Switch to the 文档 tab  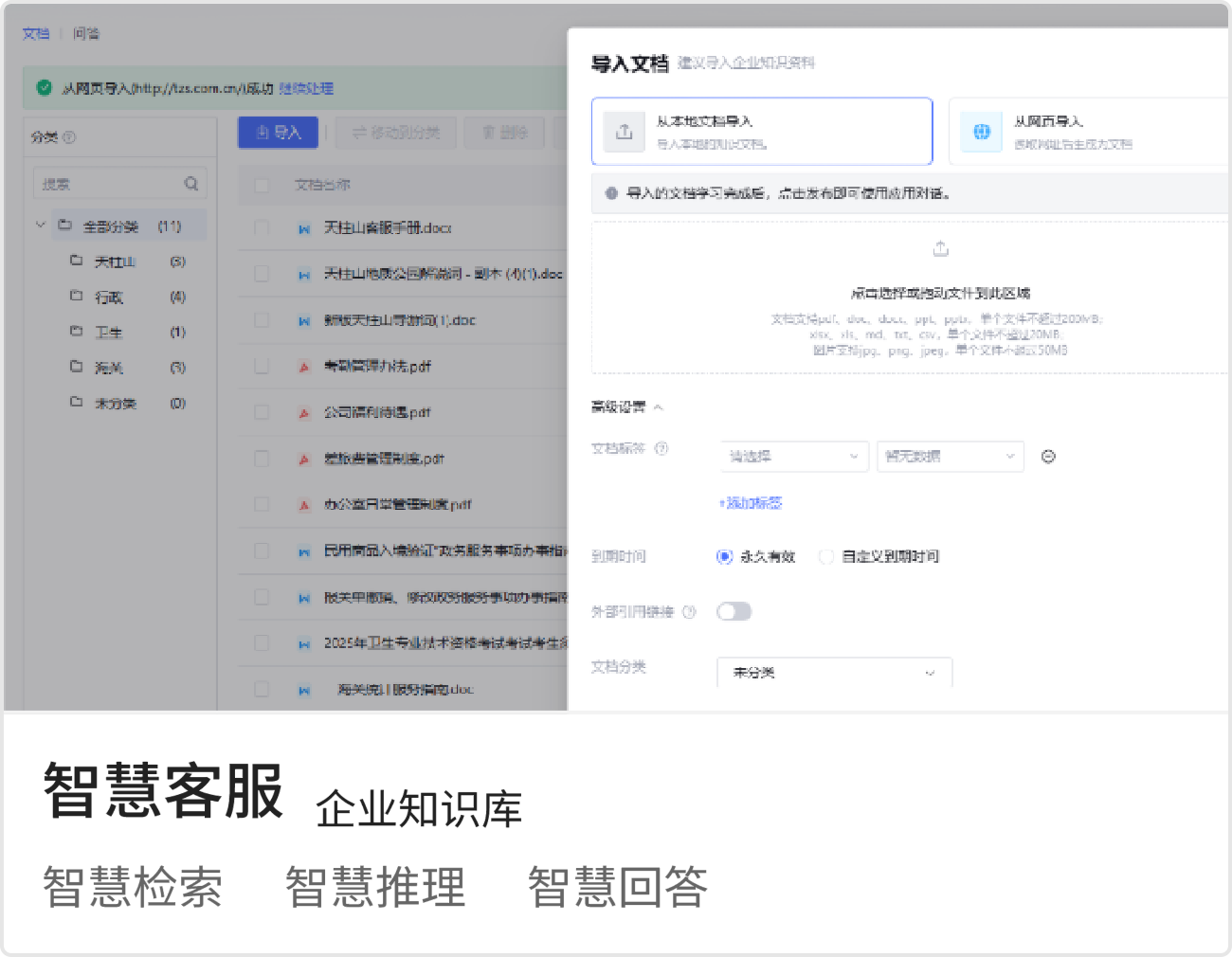tap(36, 33)
